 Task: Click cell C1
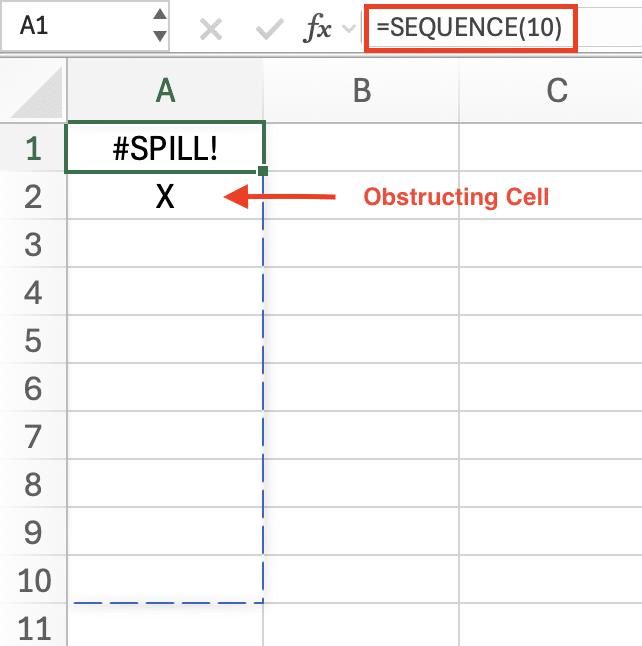tap(551, 147)
